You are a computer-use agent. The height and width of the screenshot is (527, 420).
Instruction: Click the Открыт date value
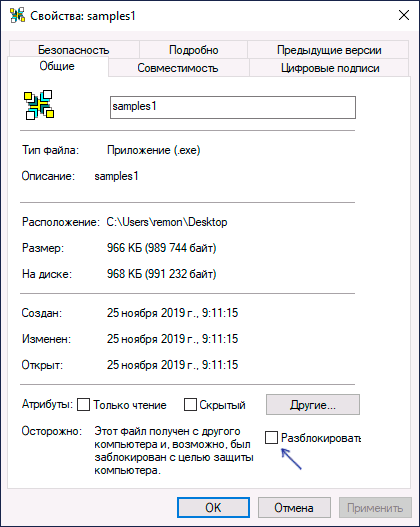[x=172, y=365]
